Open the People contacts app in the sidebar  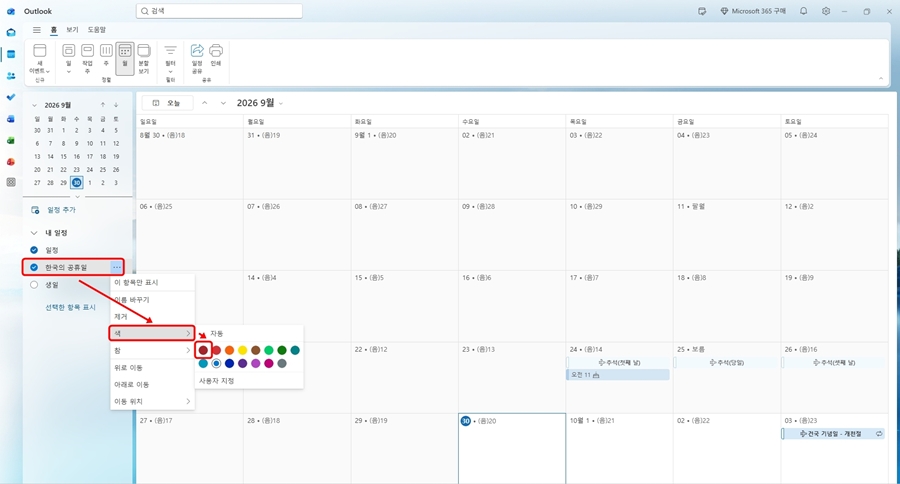[x=11, y=76]
